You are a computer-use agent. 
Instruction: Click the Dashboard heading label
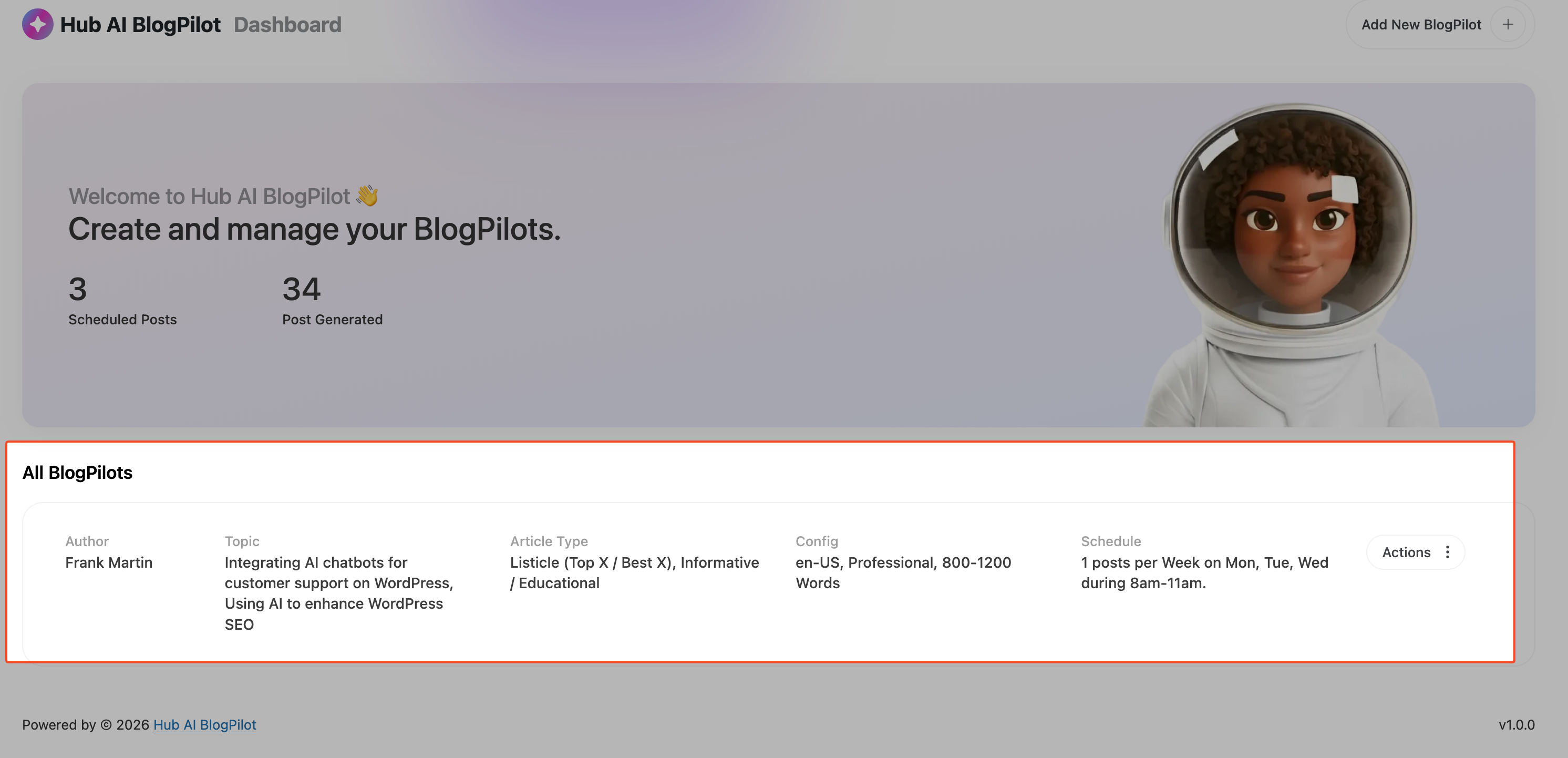287,25
